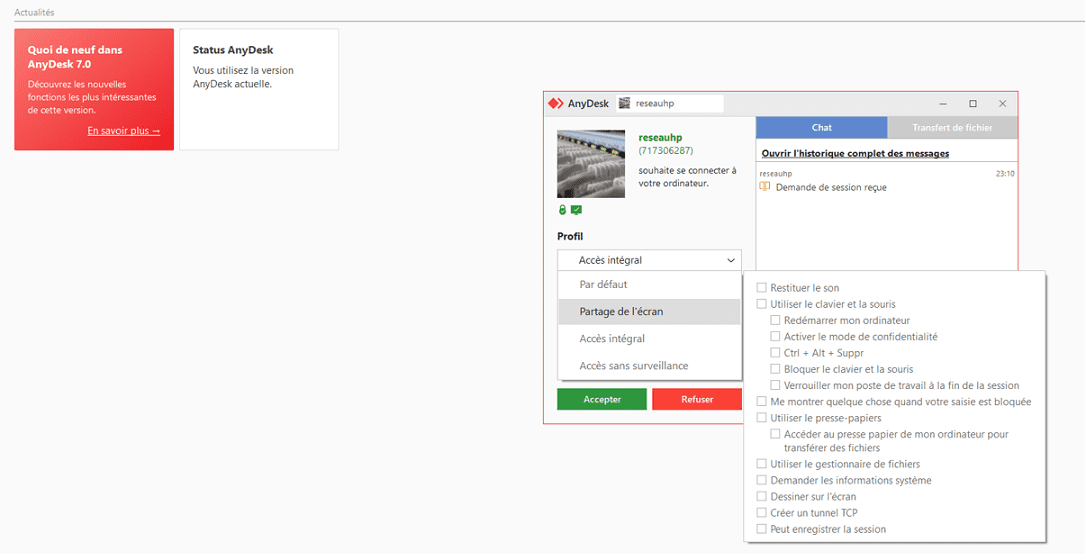Open Ouvrir l'historique complet des messages

point(855,154)
